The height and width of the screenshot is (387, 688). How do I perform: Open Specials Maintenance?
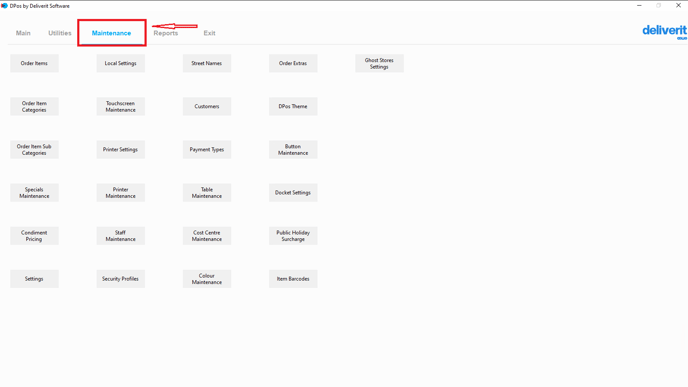34,193
